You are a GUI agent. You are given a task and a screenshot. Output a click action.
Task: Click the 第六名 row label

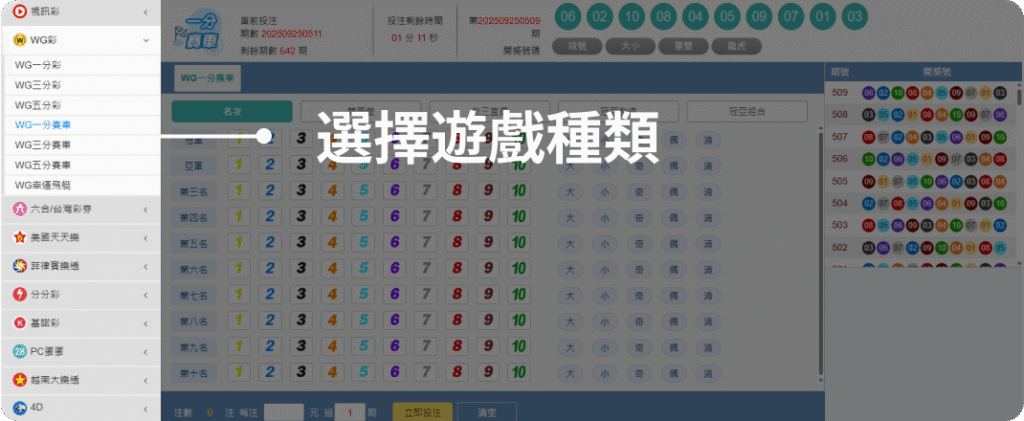(x=193, y=269)
